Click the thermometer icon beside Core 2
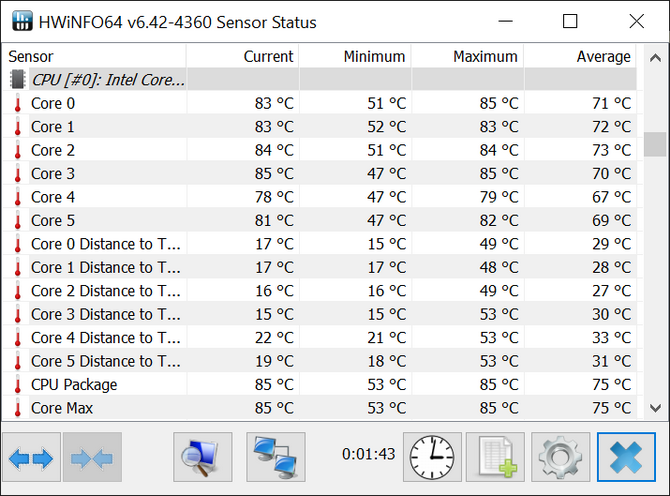 click(x=18, y=150)
